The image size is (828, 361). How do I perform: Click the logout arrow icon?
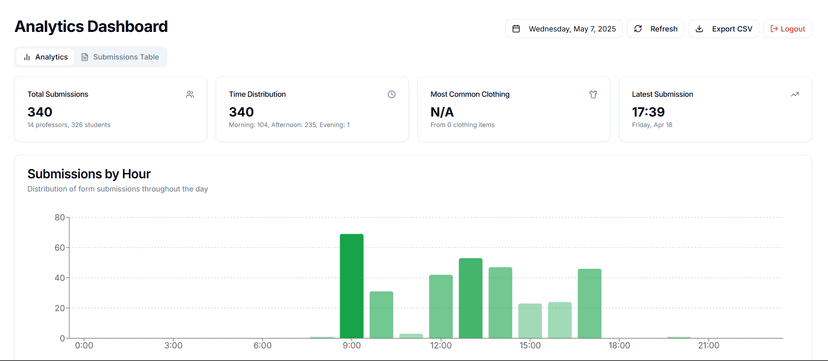774,29
